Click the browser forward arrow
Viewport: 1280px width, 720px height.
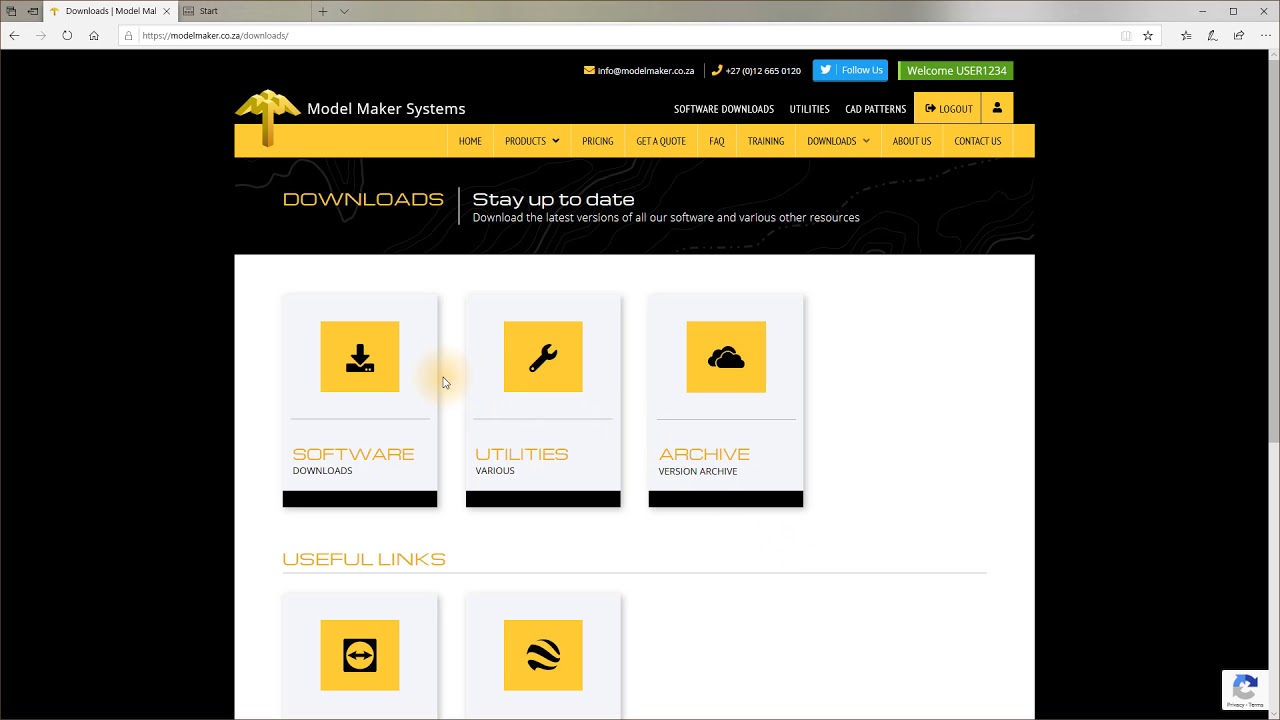coord(41,35)
